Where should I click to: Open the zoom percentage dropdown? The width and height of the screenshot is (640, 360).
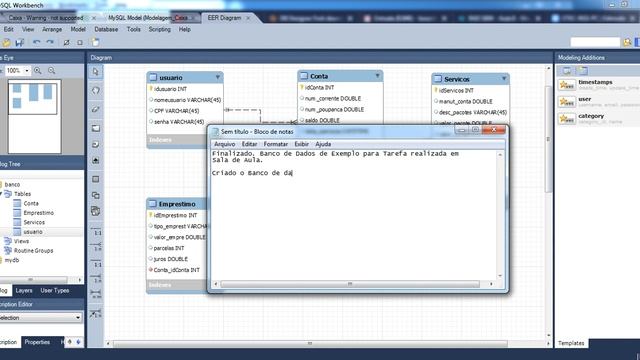[x=27, y=71]
